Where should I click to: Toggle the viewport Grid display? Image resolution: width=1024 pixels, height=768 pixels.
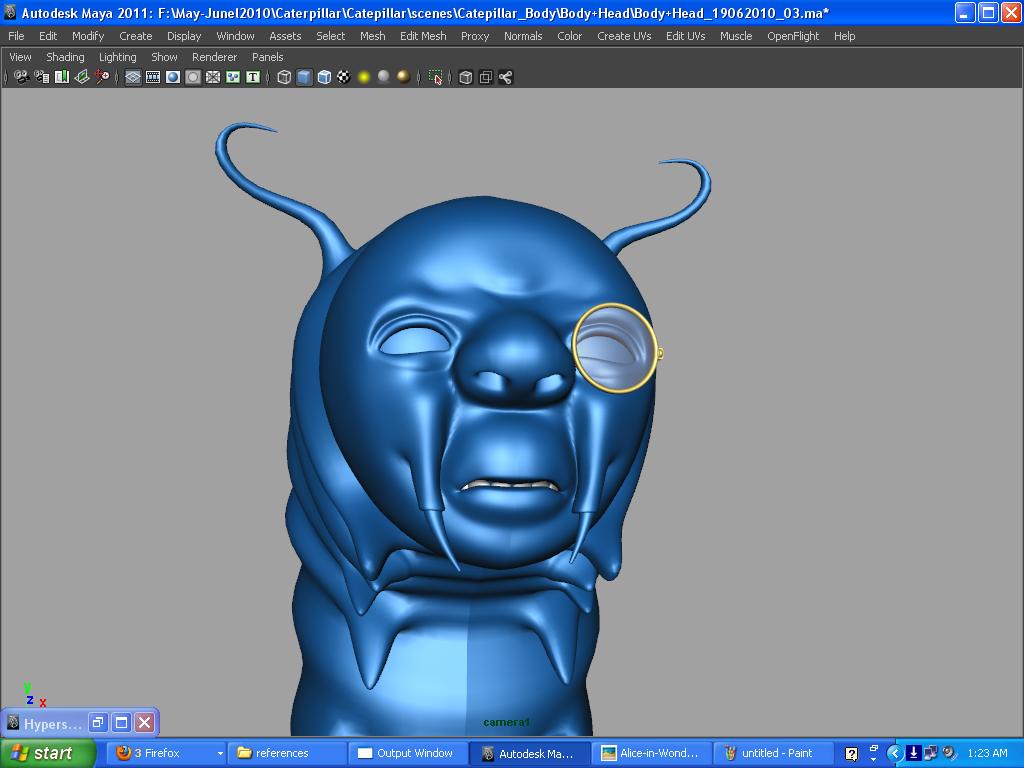point(133,77)
